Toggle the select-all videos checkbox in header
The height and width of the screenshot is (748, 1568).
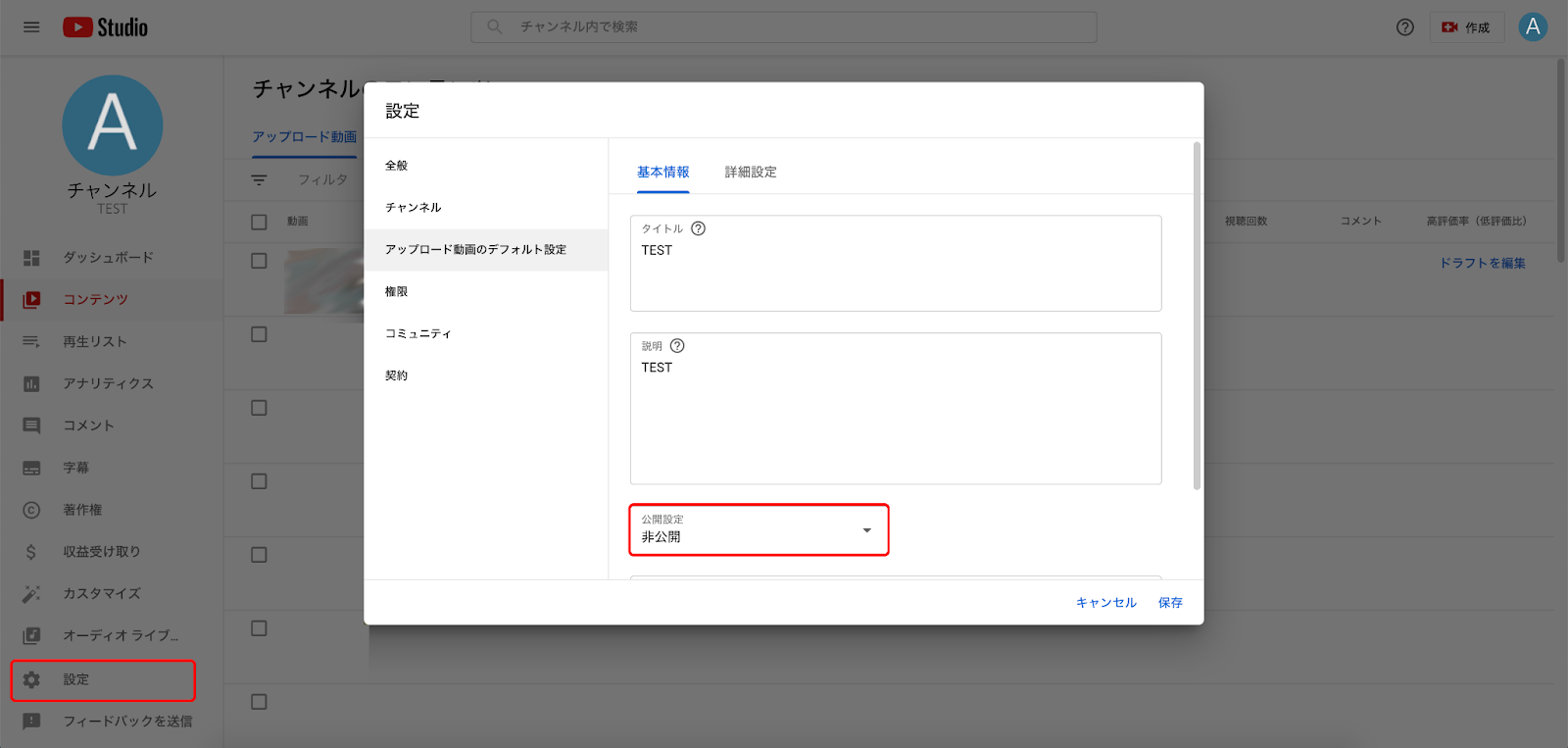(259, 222)
